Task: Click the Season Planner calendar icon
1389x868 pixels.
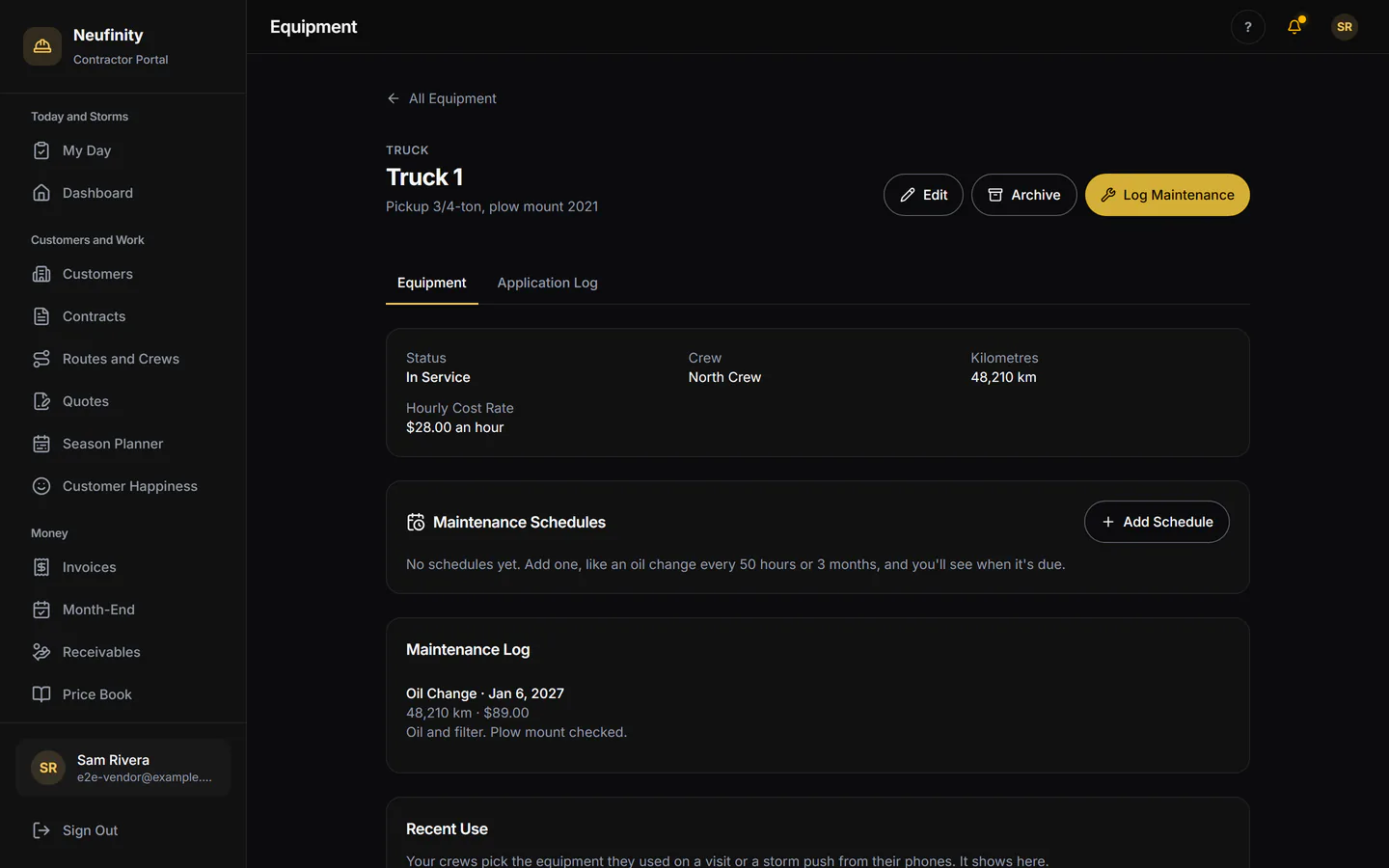Action: click(41, 444)
